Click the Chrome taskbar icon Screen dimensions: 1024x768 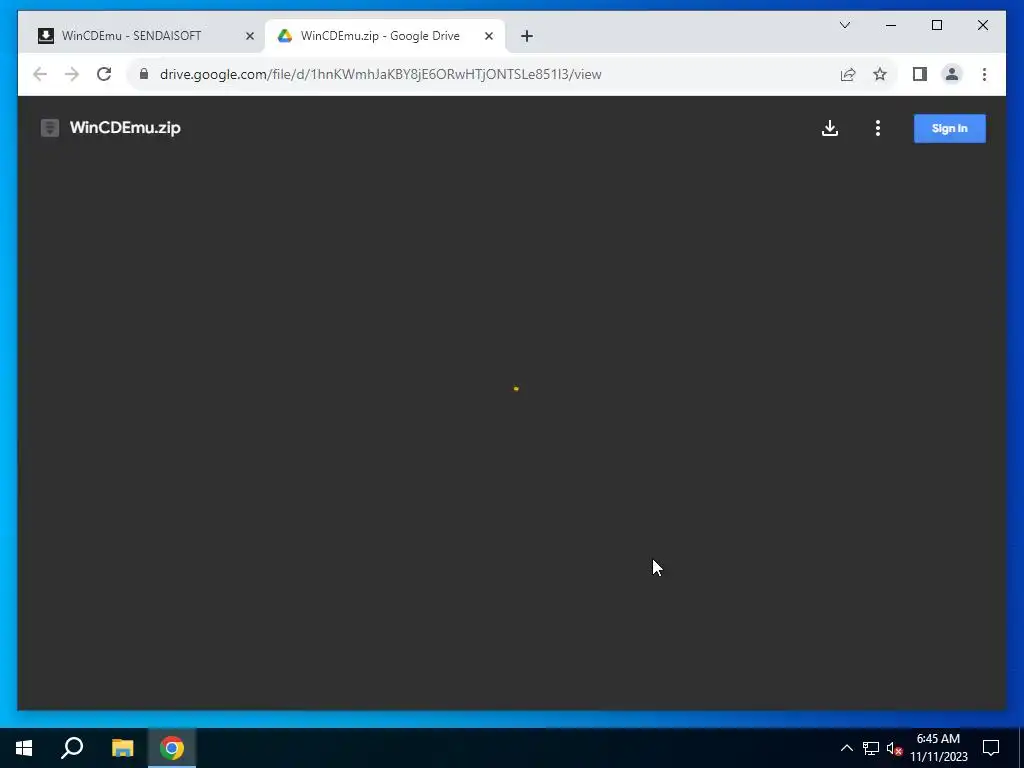pyautogui.click(x=172, y=748)
